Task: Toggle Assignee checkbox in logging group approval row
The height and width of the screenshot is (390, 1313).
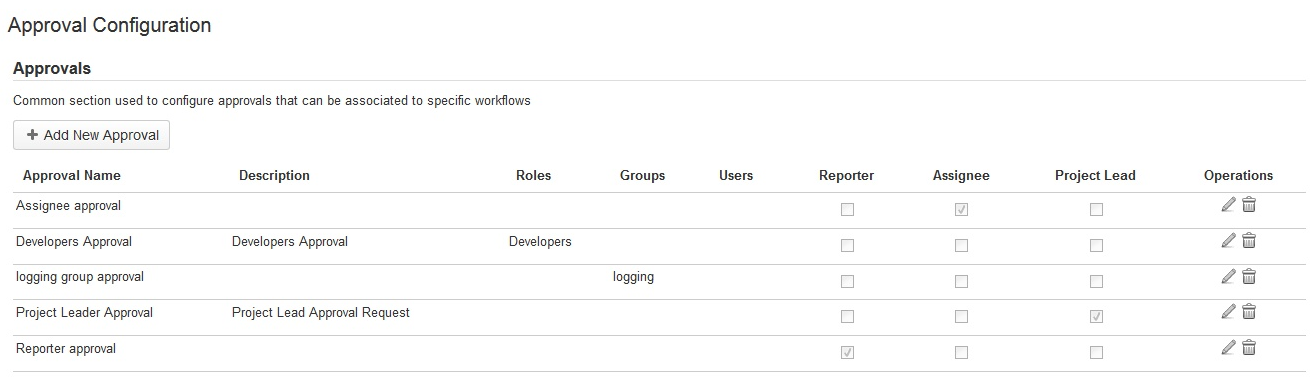Action: 961,282
